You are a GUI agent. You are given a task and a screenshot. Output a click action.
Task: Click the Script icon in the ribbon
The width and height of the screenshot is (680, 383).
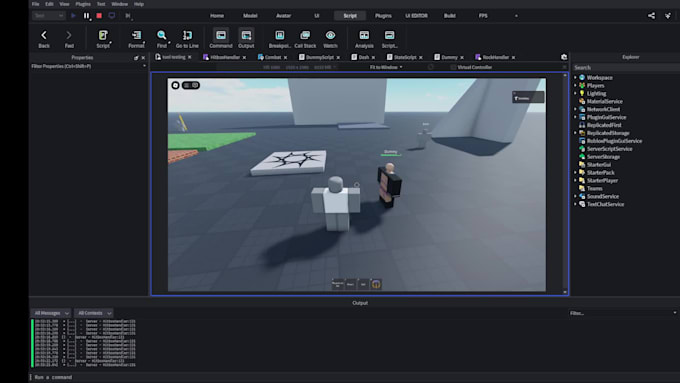click(103, 39)
